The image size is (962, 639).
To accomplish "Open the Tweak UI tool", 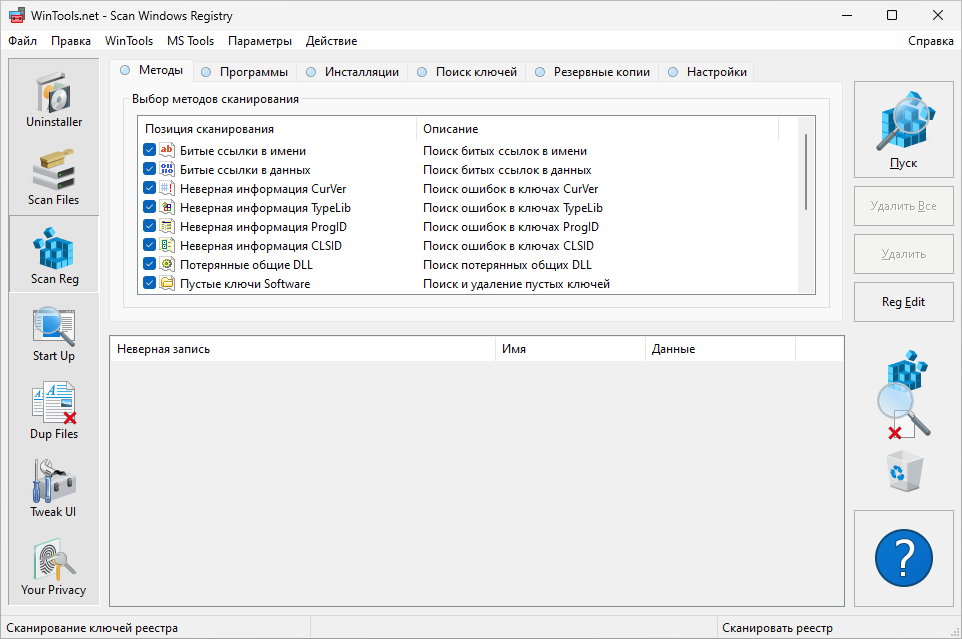I will click(54, 489).
